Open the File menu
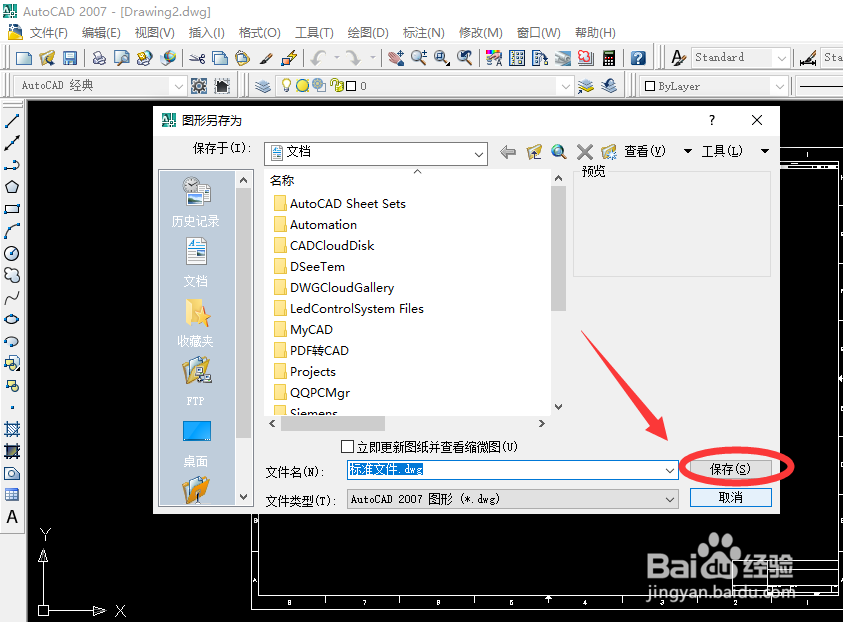Screen dimensions: 843x622 click(48, 33)
